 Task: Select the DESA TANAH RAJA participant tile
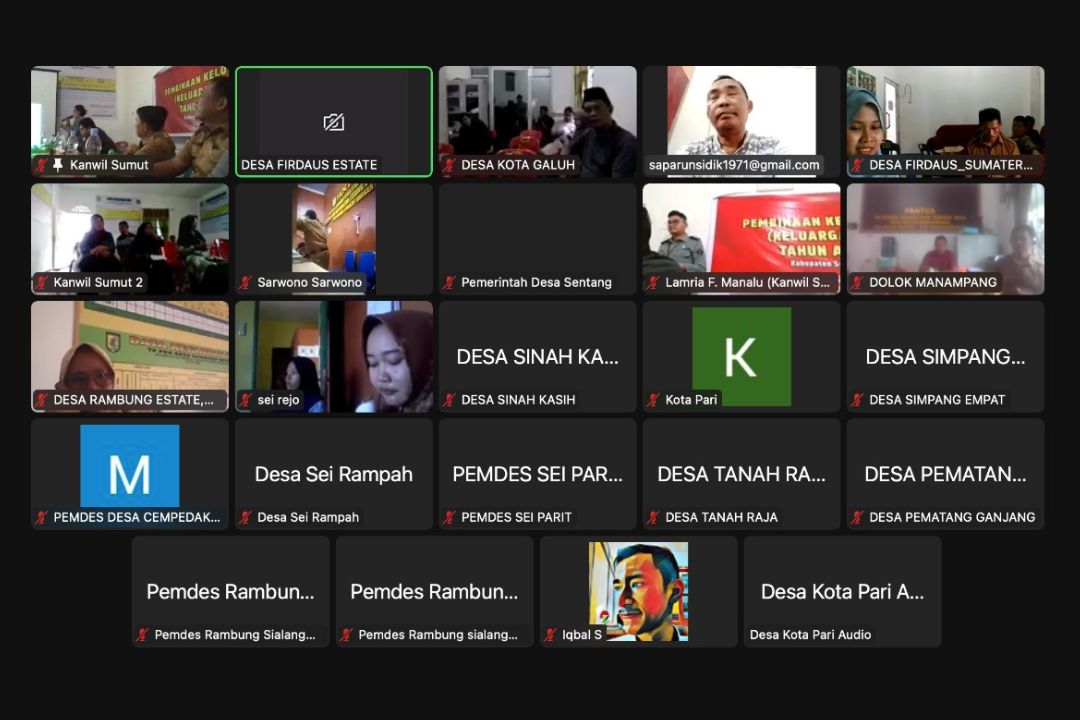point(741,474)
